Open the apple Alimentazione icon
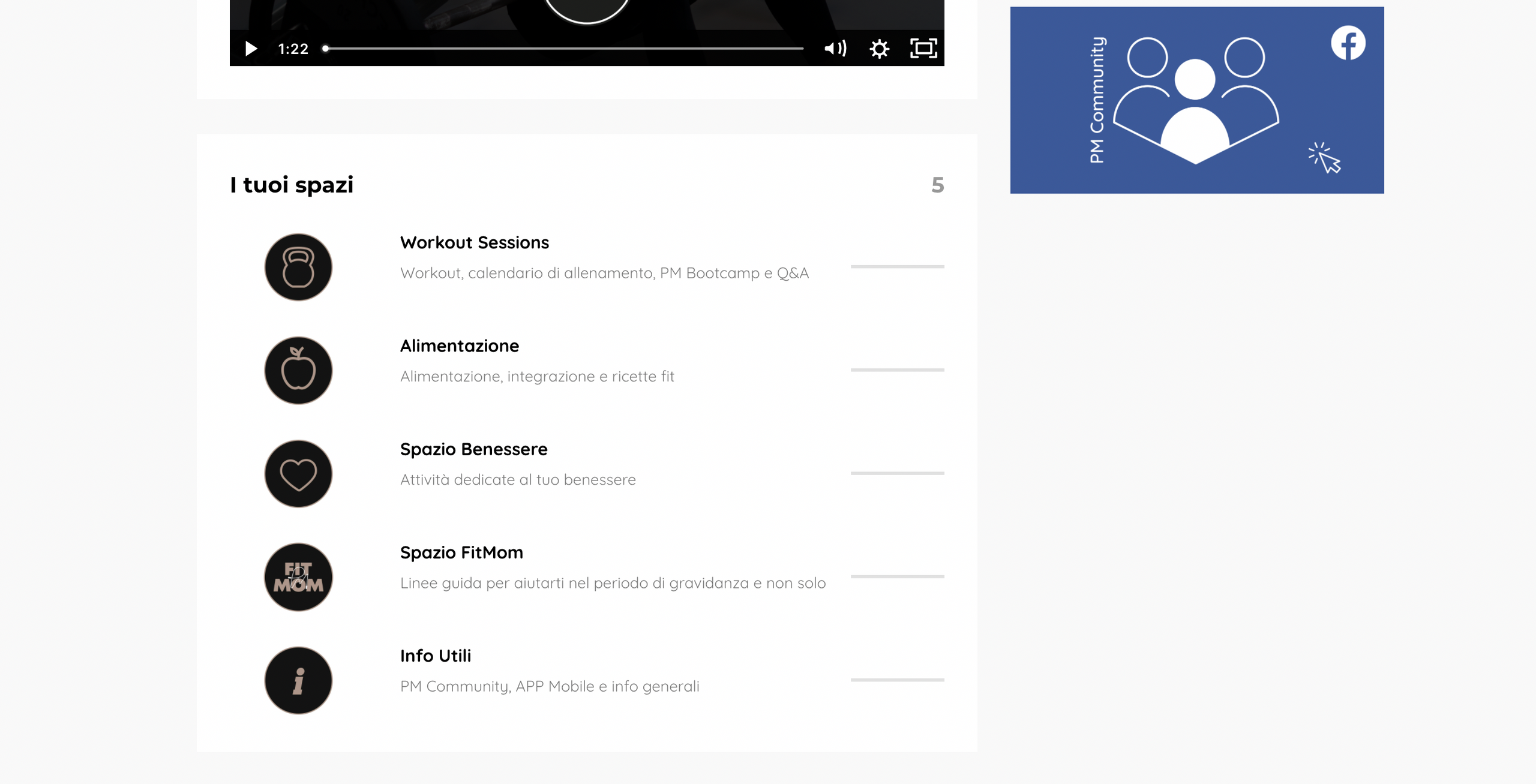Screen dimensions: 1536x784 tap(298, 370)
